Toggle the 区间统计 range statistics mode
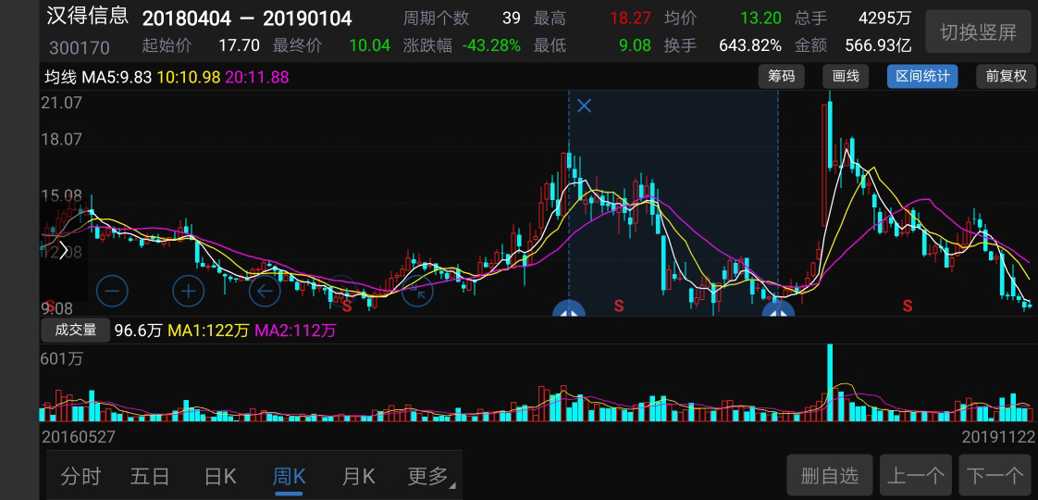The image size is (1038, 500). (923, 76)
